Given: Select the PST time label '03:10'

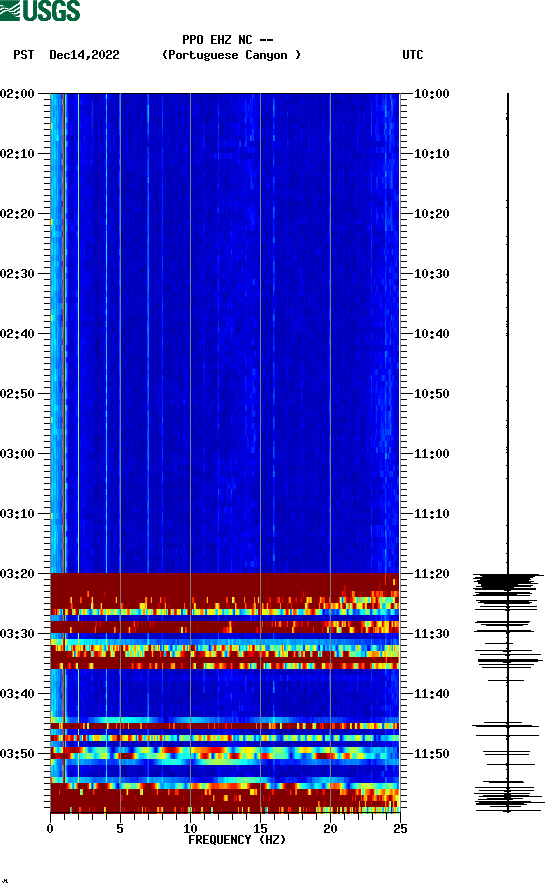Looking at the screenshot, I should click(x=18, y=514).
